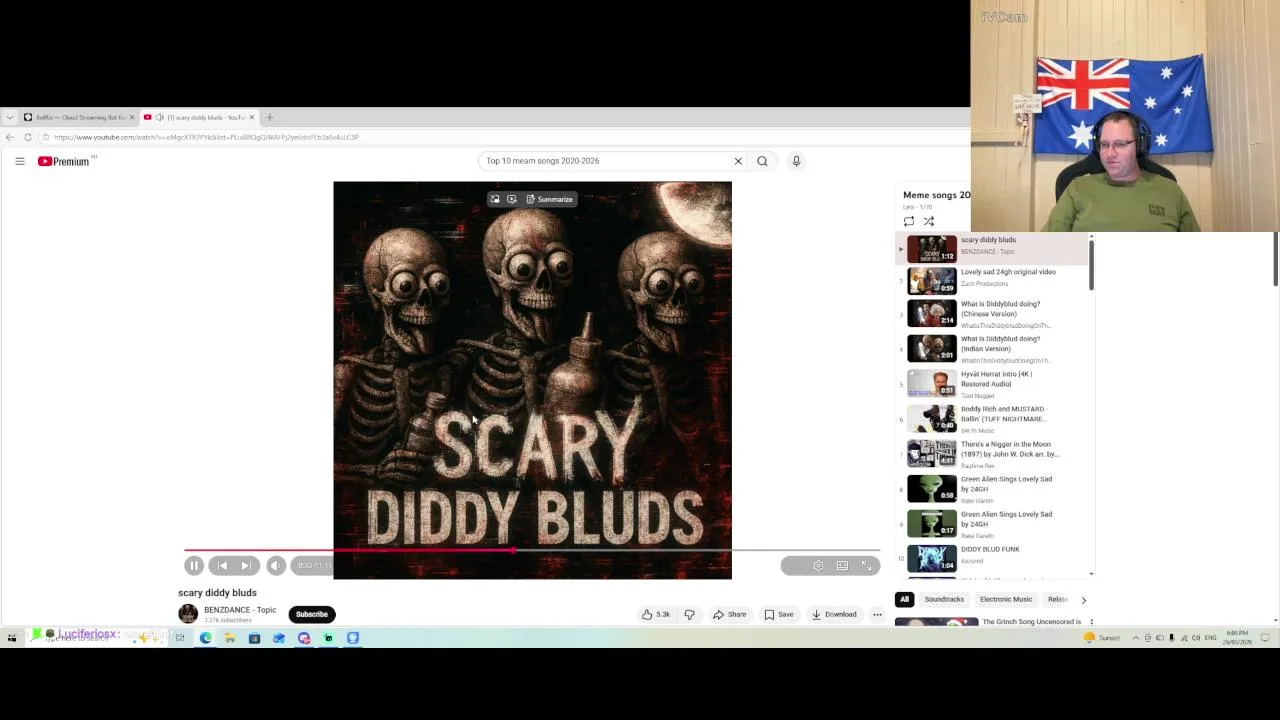The height and width of the screenshot is (720, 1280).
Task: Click the page vertical scrollbar
Action: [x=1275, y=258]
